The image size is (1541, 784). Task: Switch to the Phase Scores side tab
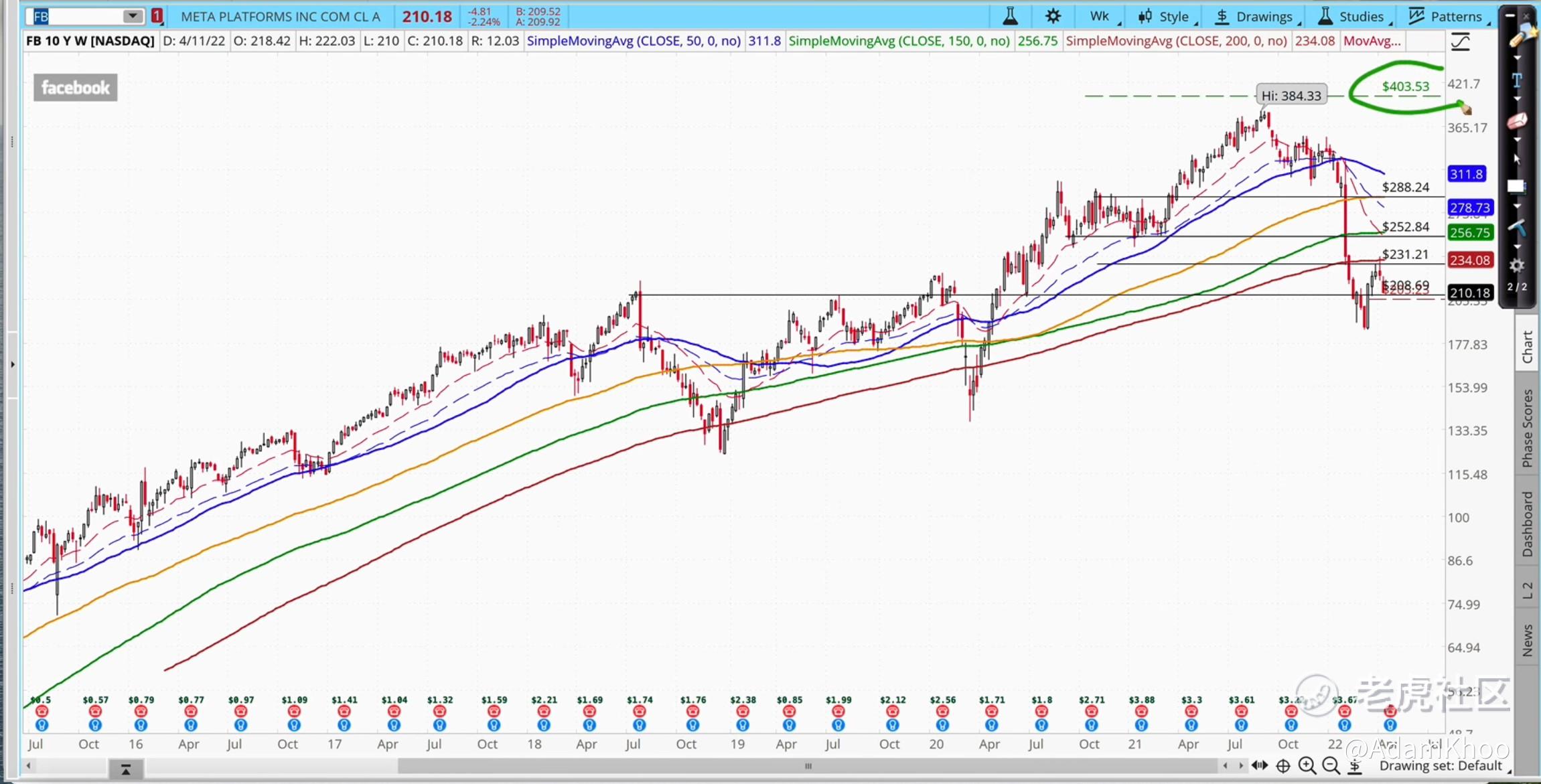point(1527,428)
